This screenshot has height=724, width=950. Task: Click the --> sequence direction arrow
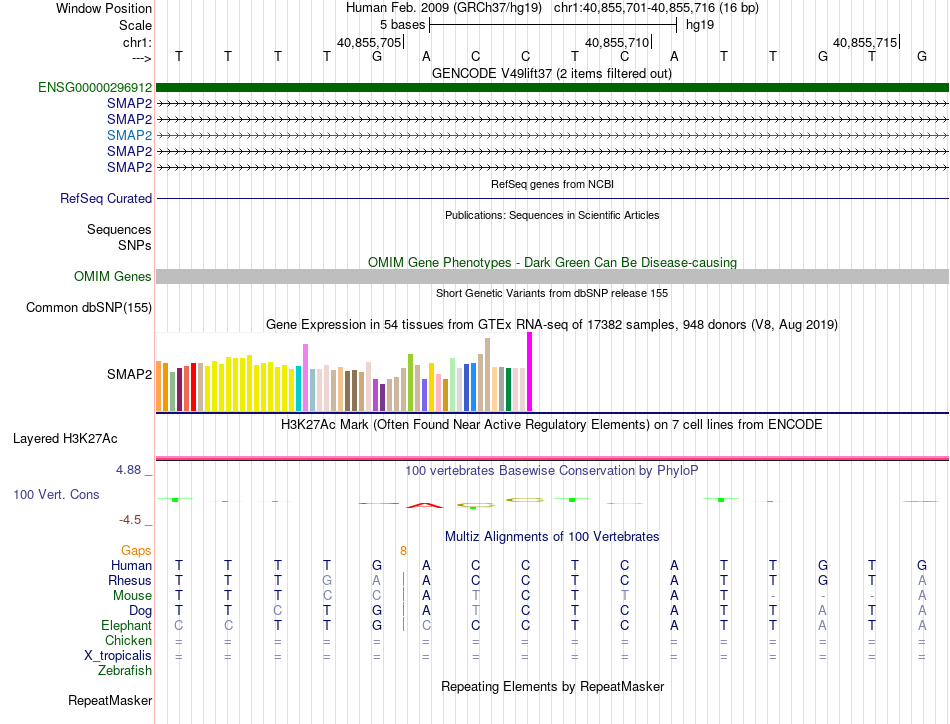click(x=141, y=58)
